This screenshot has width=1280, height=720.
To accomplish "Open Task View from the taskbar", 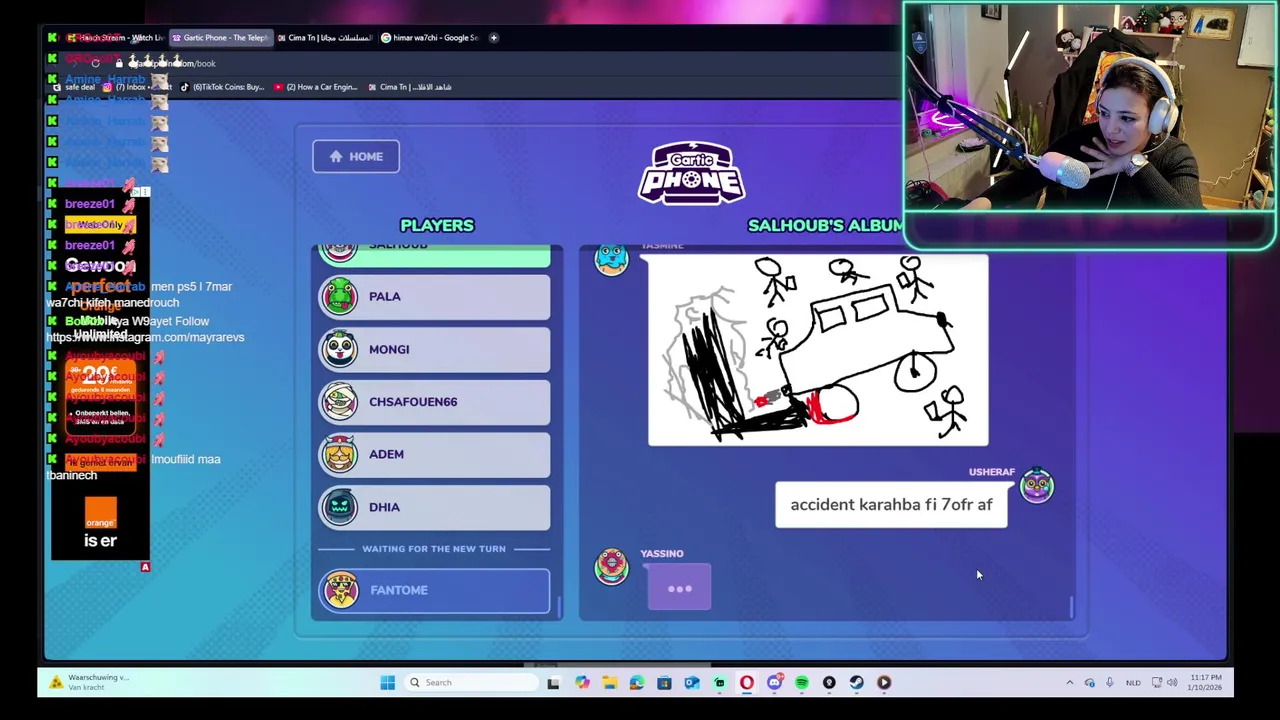I will pyautogui.click(x=553, y=683).
